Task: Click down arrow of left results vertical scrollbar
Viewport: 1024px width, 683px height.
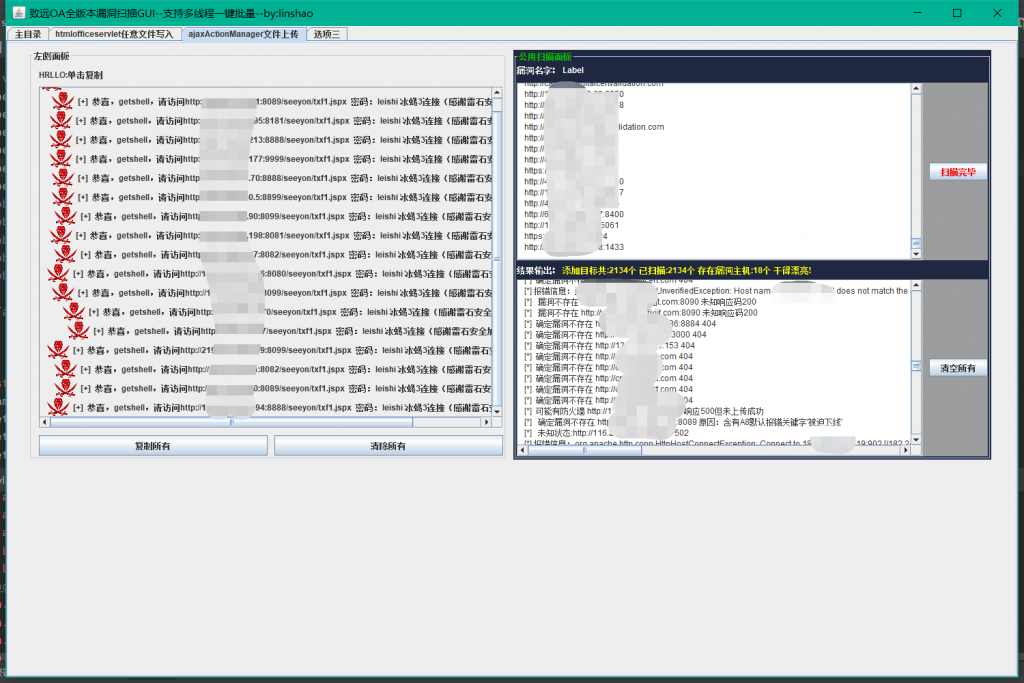Action: click(x=497, y=411)
